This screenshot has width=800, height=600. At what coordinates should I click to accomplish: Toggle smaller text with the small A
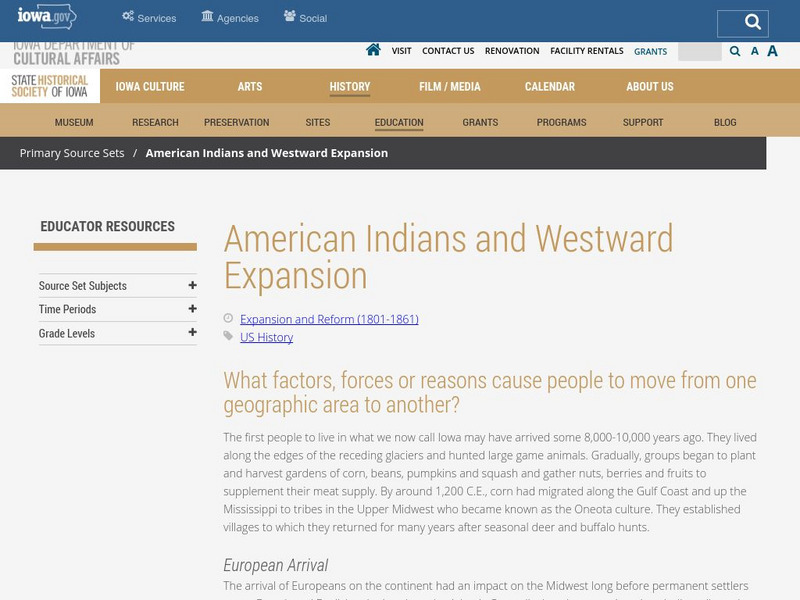(x=755, y=50)
